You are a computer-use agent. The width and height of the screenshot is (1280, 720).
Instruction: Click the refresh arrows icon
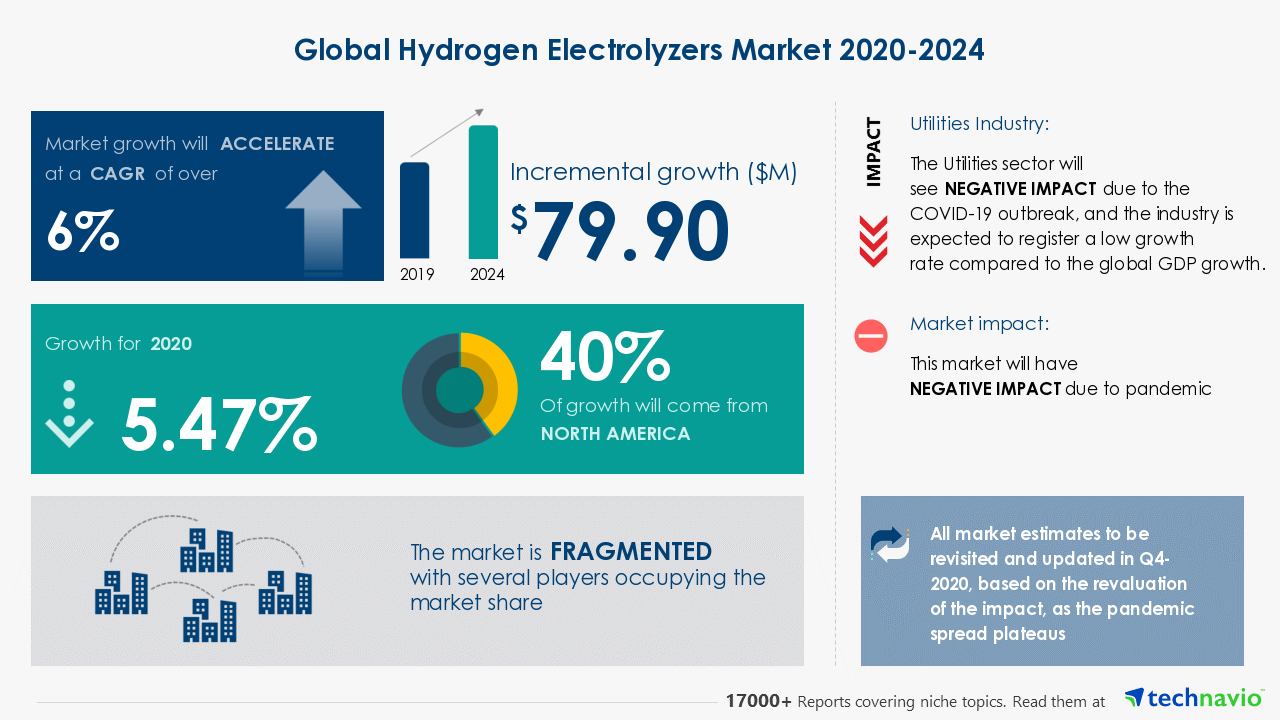point(889,544)
